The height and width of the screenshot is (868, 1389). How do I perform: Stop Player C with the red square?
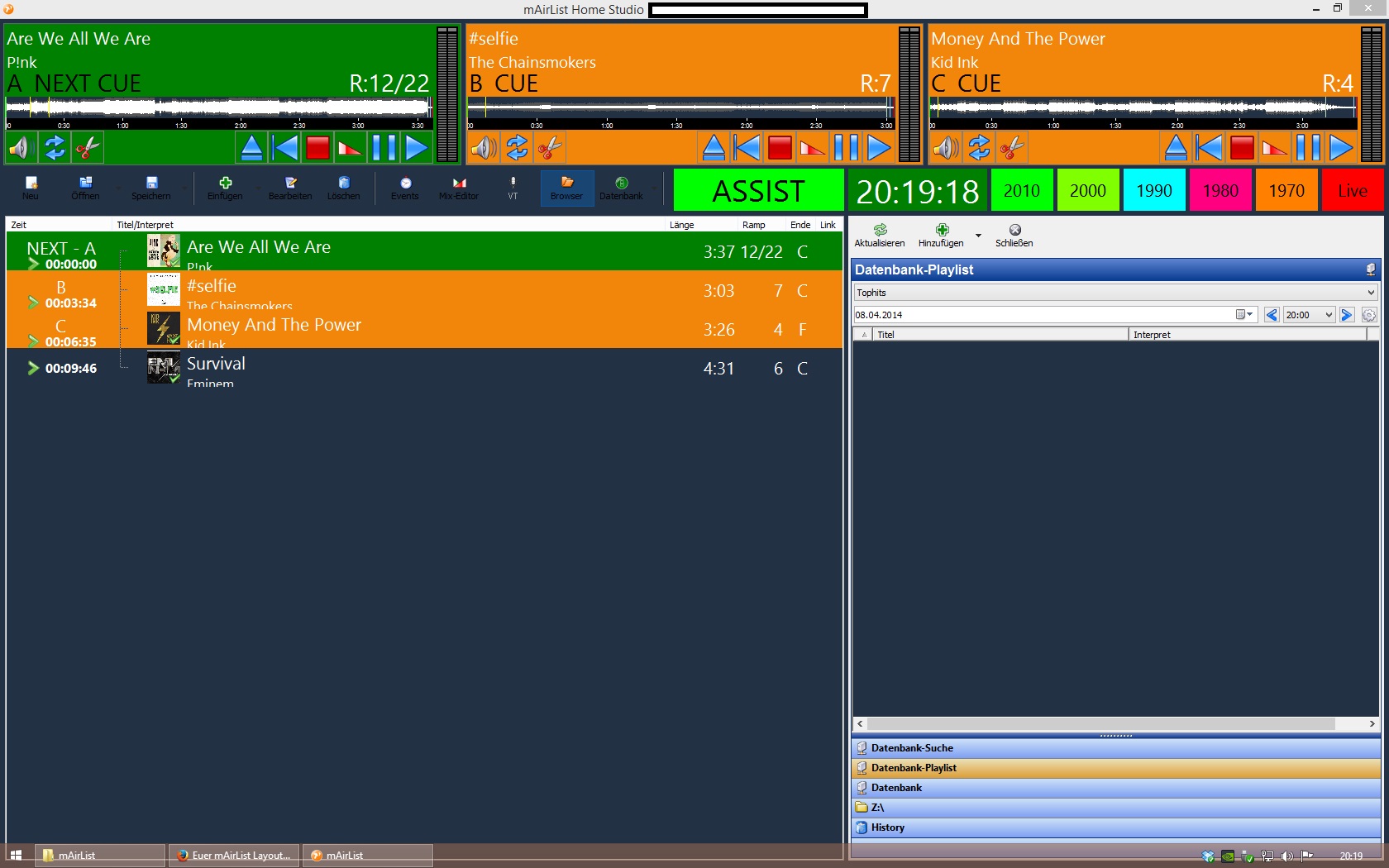(1242, 148)
